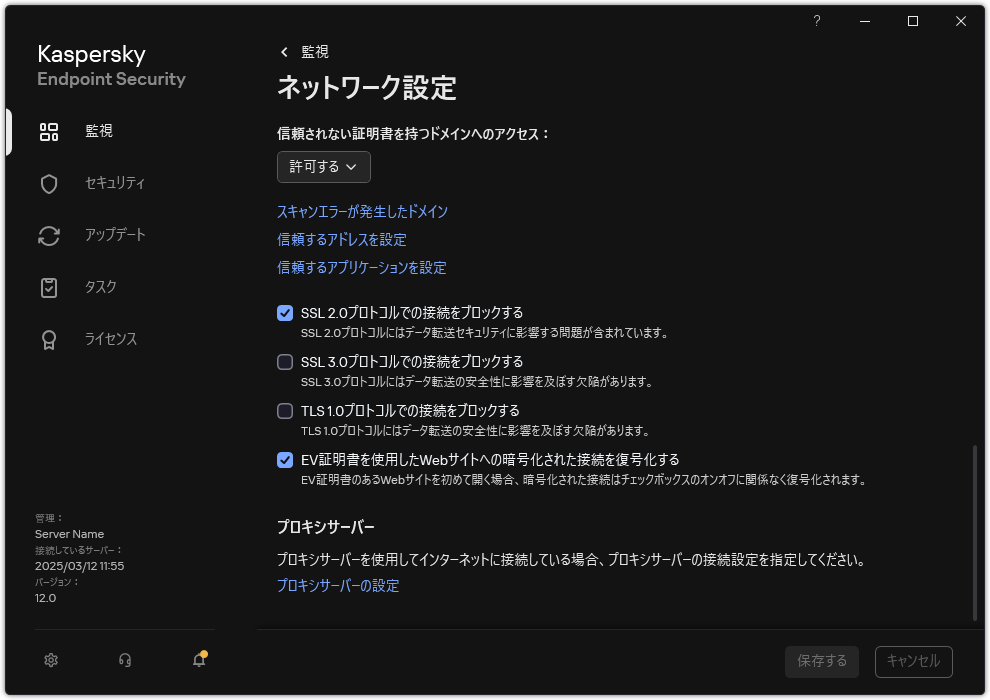Click the headset support icon
Viewport: 990px width, 700px height.
(x=124, y=660)
